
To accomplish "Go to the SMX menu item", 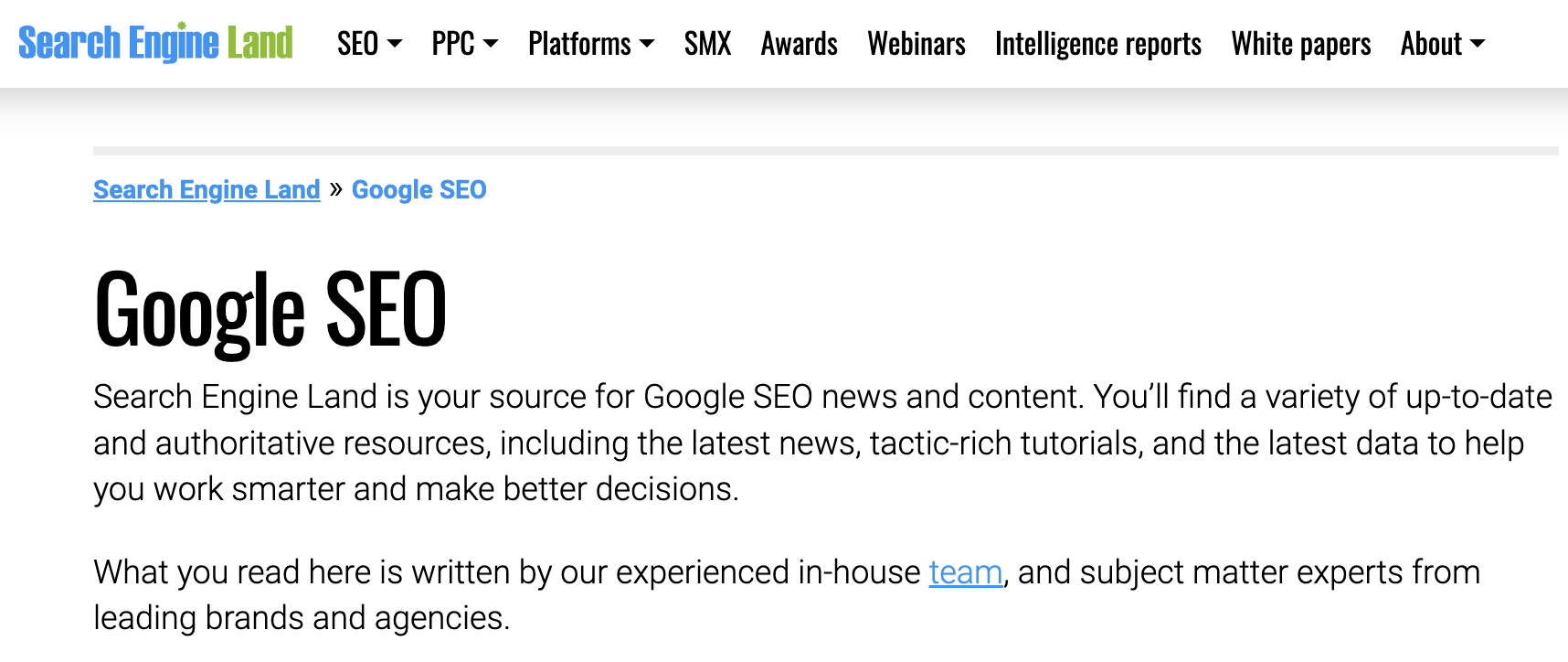I will pos(707,44).
